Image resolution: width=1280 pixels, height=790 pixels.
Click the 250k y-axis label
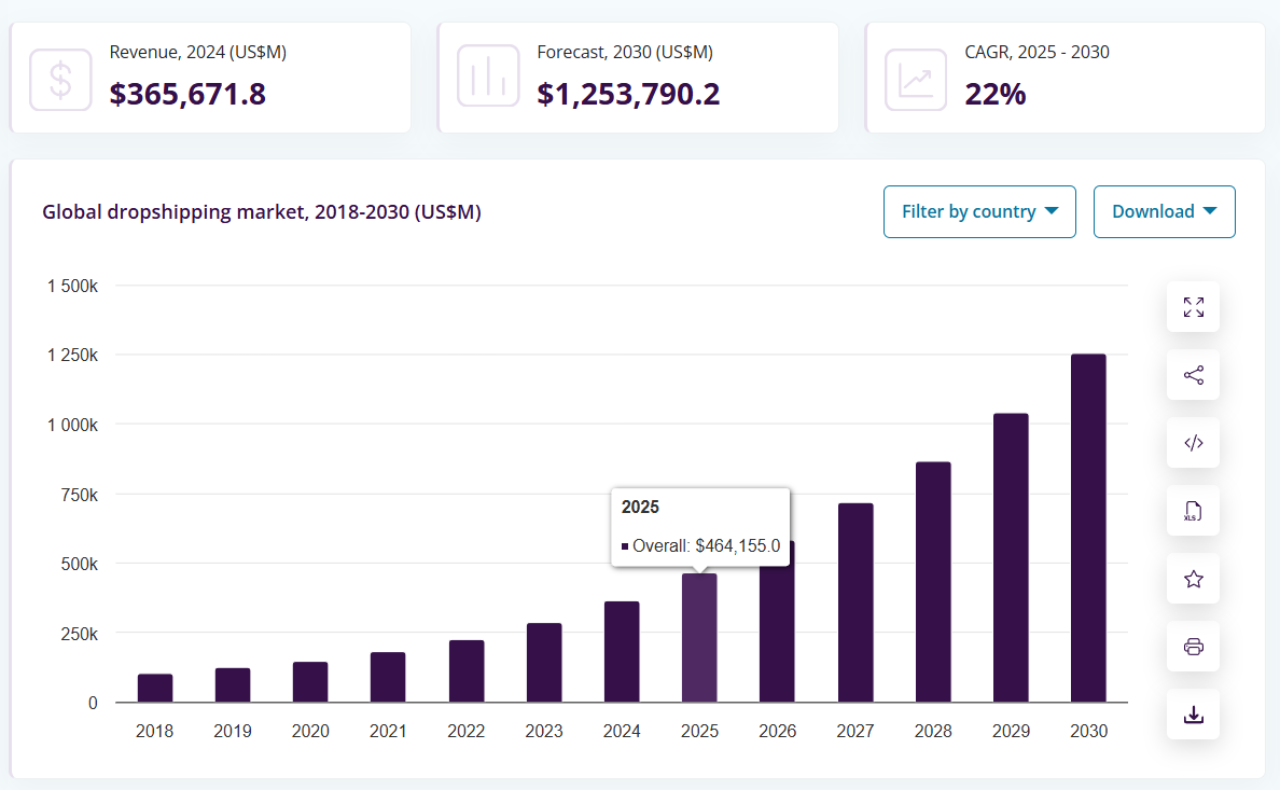pos(80,633)
